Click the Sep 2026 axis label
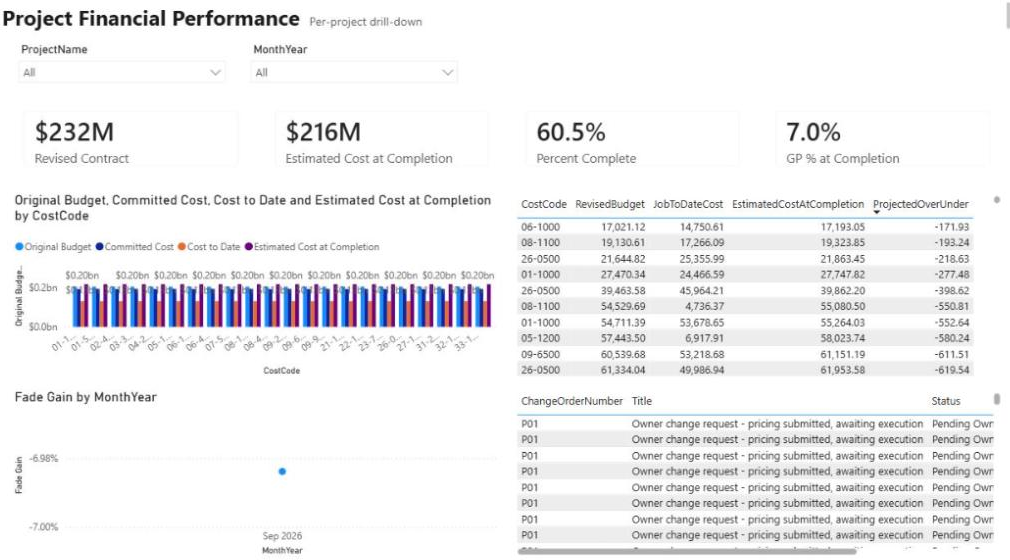This screenshot has width=1010, height=560. click(282, 536)
